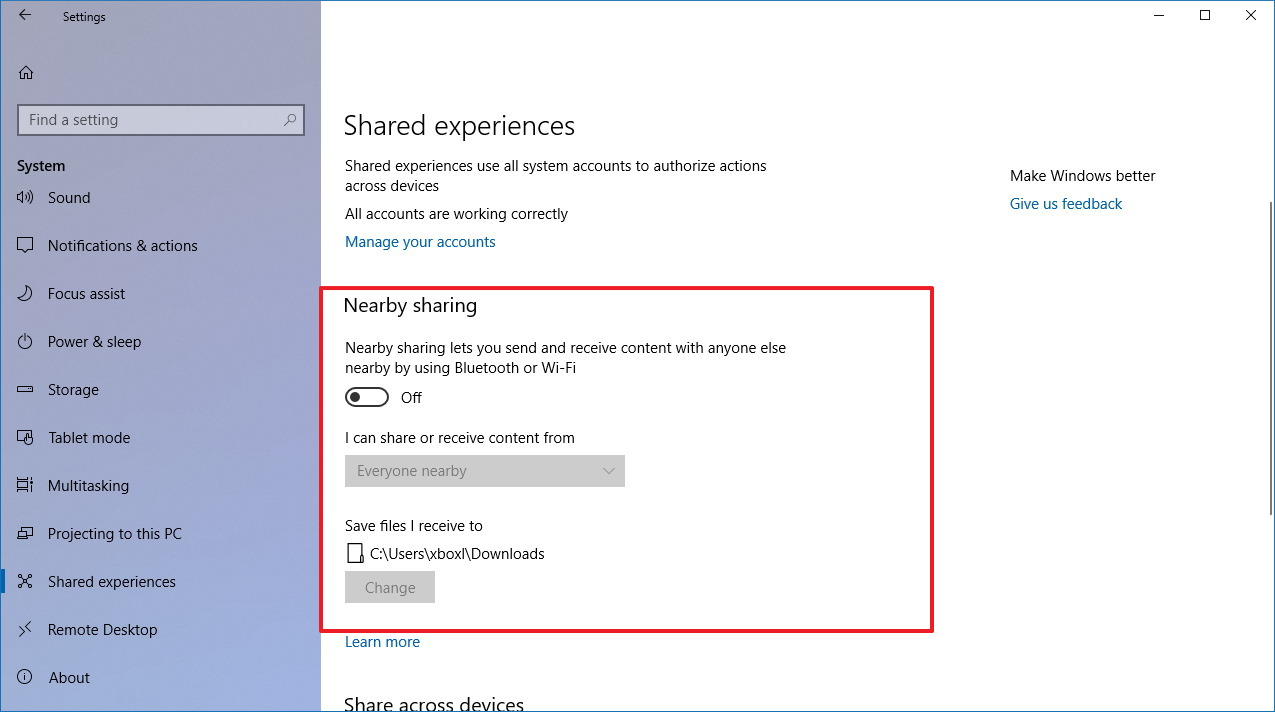Image resolution: width=1275 pixels, height=712 pixels.
Task: Minimize the Settings window
Action: tap(1159, 16)
